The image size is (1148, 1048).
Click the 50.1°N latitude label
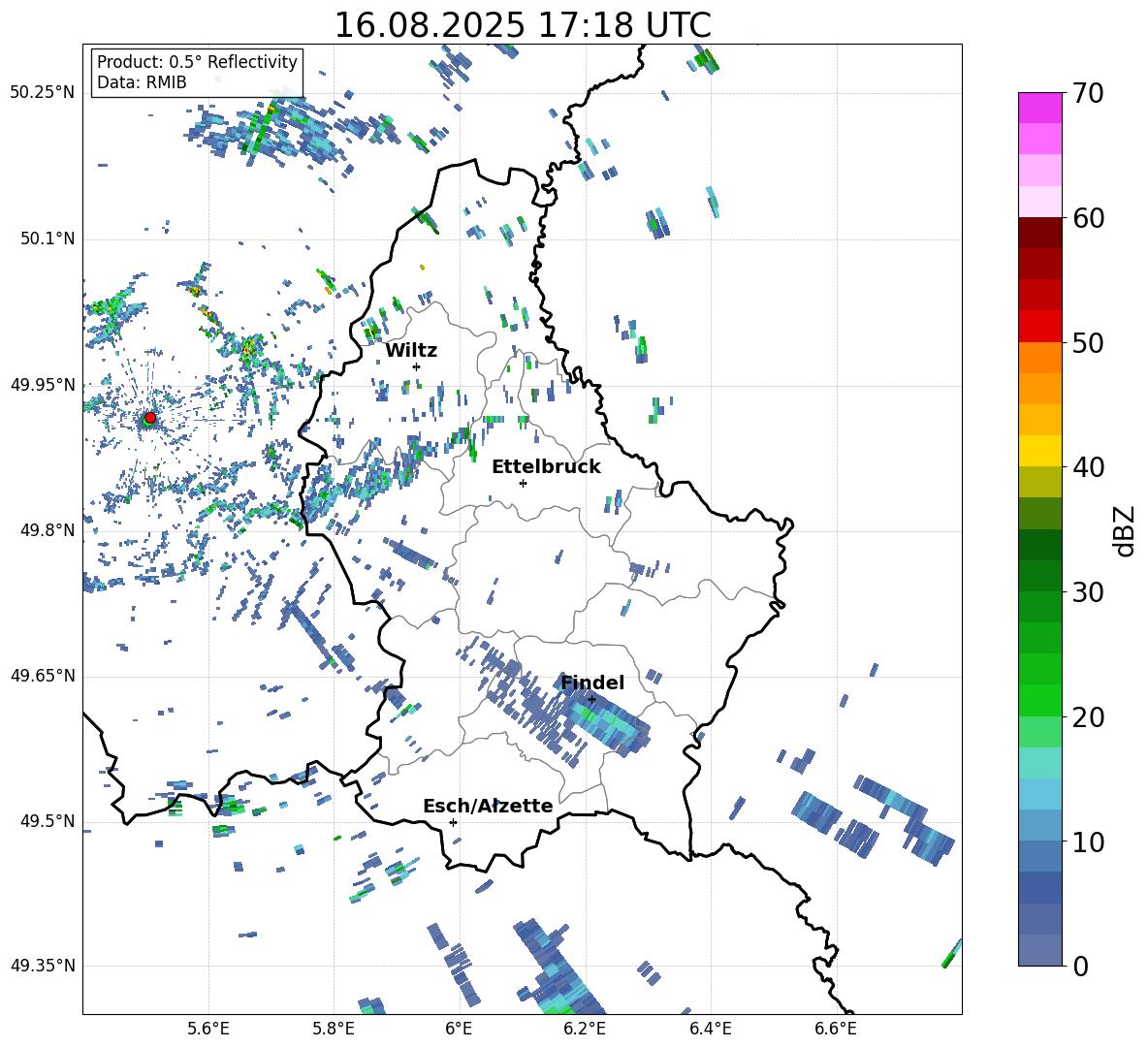pyautogui.click(x=47, y=238)
